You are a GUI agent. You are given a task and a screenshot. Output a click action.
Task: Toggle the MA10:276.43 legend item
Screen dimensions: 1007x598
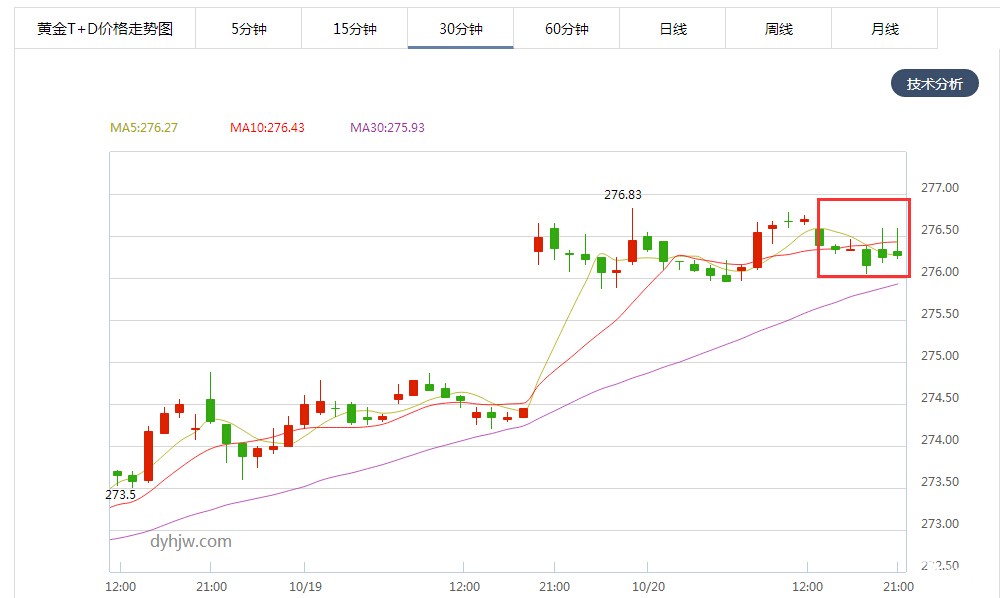click(267, 128)
